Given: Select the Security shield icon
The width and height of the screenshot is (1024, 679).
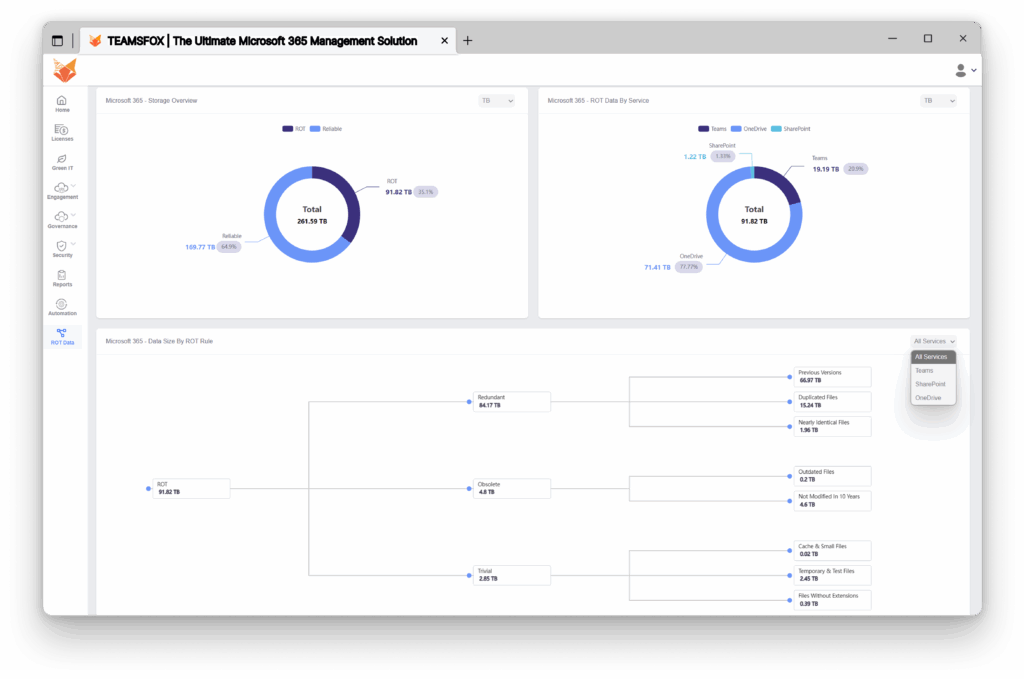Looking at the screenshot, I should click(x=61, y=246).
